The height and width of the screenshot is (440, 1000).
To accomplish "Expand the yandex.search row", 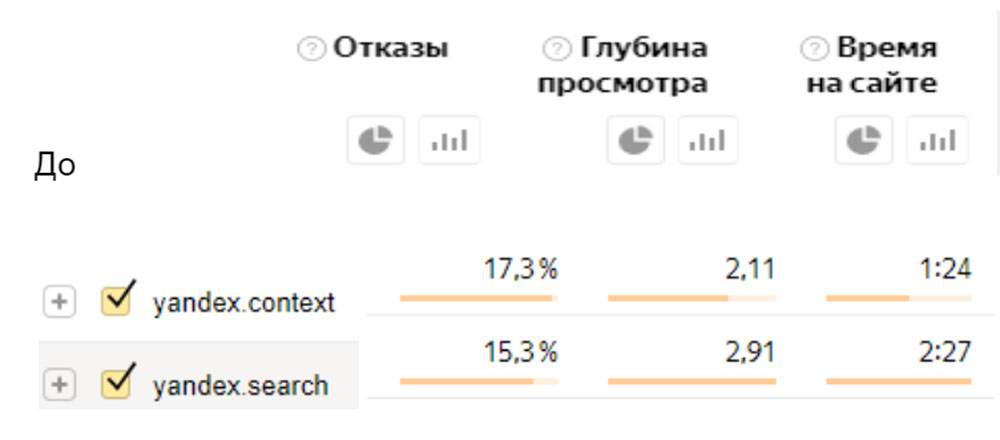I will (59, 385).
